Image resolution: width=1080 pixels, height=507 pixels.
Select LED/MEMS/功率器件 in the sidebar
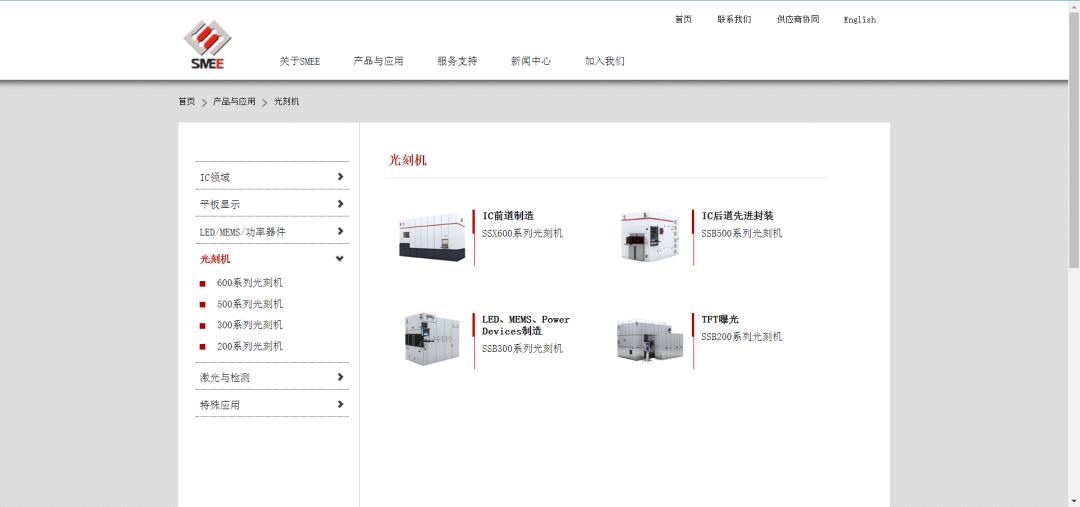(242, 232)
